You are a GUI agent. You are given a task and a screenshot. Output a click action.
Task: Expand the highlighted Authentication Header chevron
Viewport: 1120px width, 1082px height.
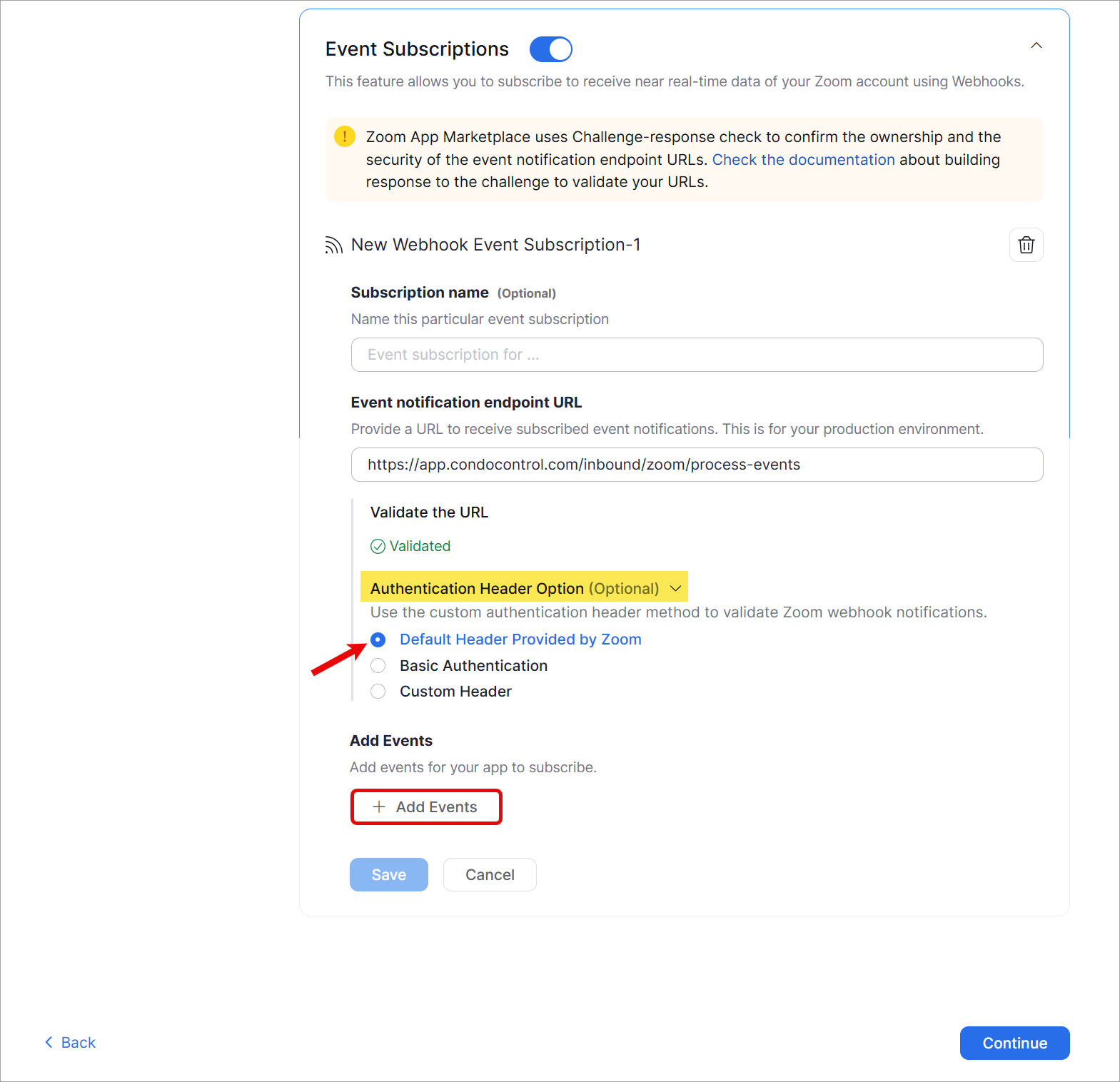(675, 587)
